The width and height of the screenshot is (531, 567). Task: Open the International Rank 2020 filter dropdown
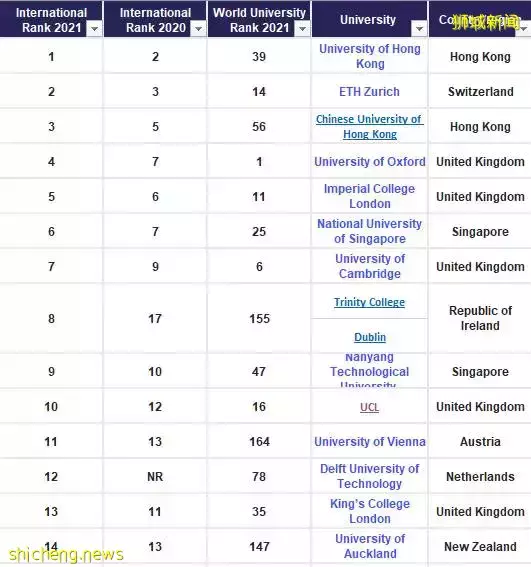198,29
